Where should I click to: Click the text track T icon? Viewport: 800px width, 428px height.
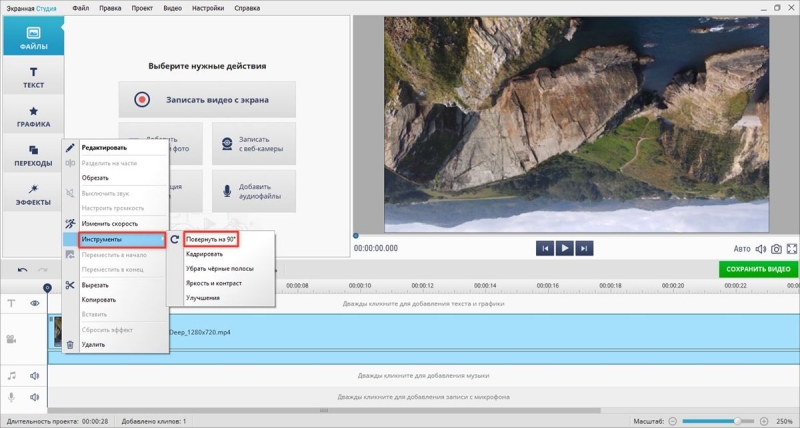click(x=11, y=303)
